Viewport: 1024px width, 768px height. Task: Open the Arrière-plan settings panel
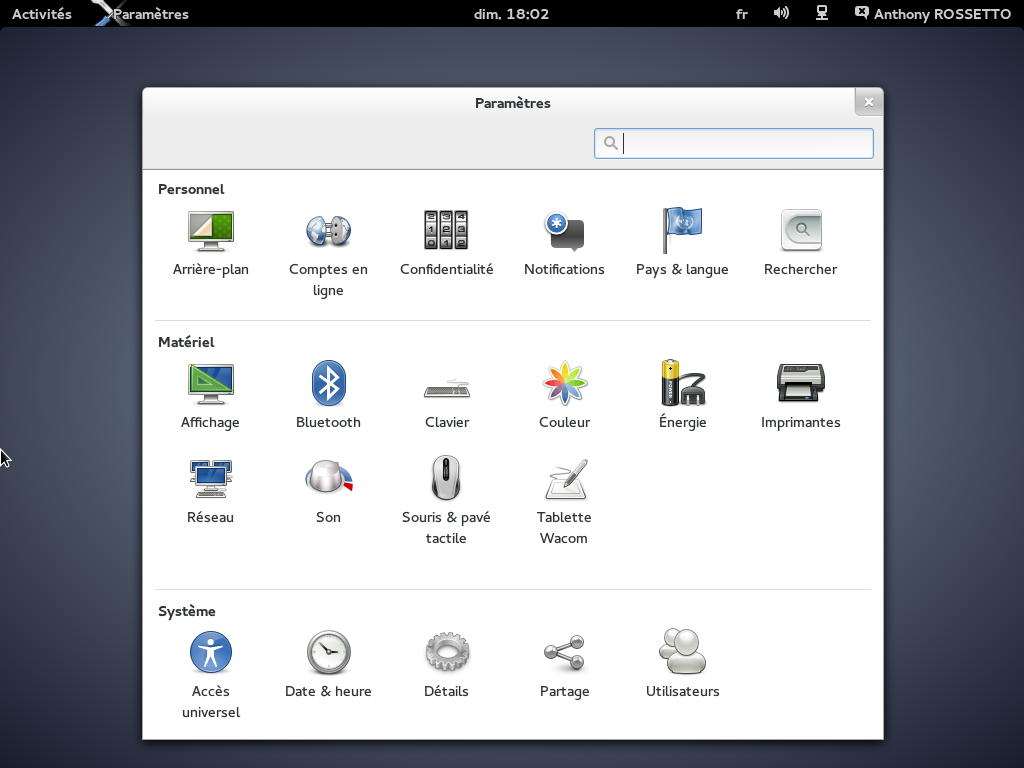210,243
